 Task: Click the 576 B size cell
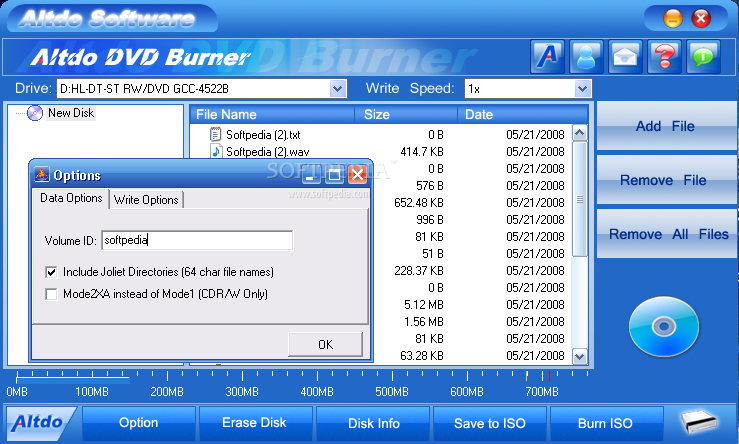(x=430, y=186)
